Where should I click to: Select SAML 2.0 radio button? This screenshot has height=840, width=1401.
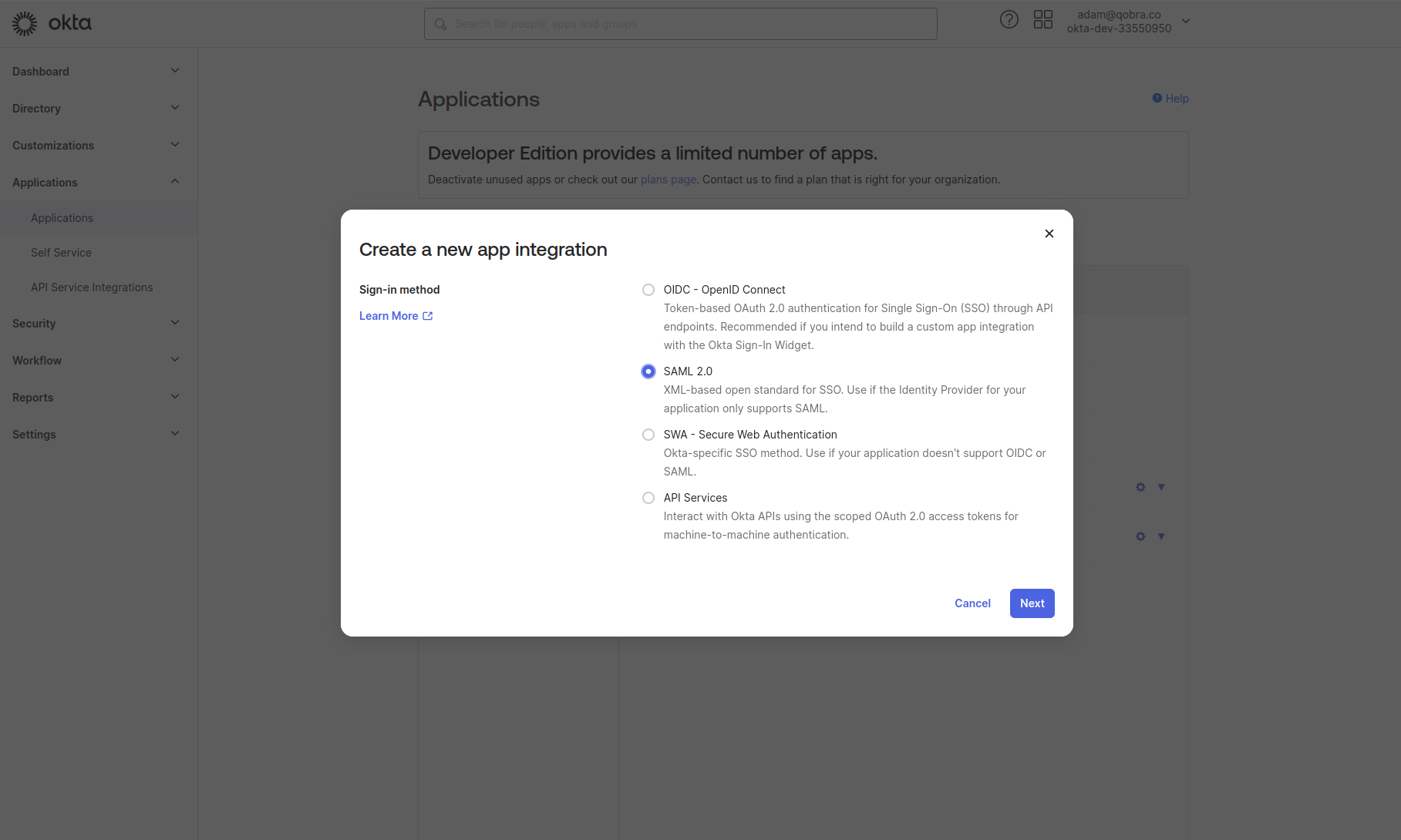point(648,371)
